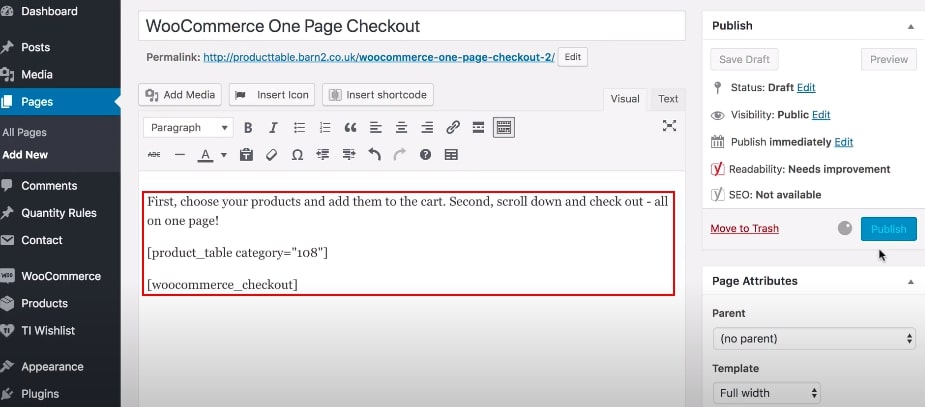
Task: Toggle strikethrough formatting
Action: point(154,155)
